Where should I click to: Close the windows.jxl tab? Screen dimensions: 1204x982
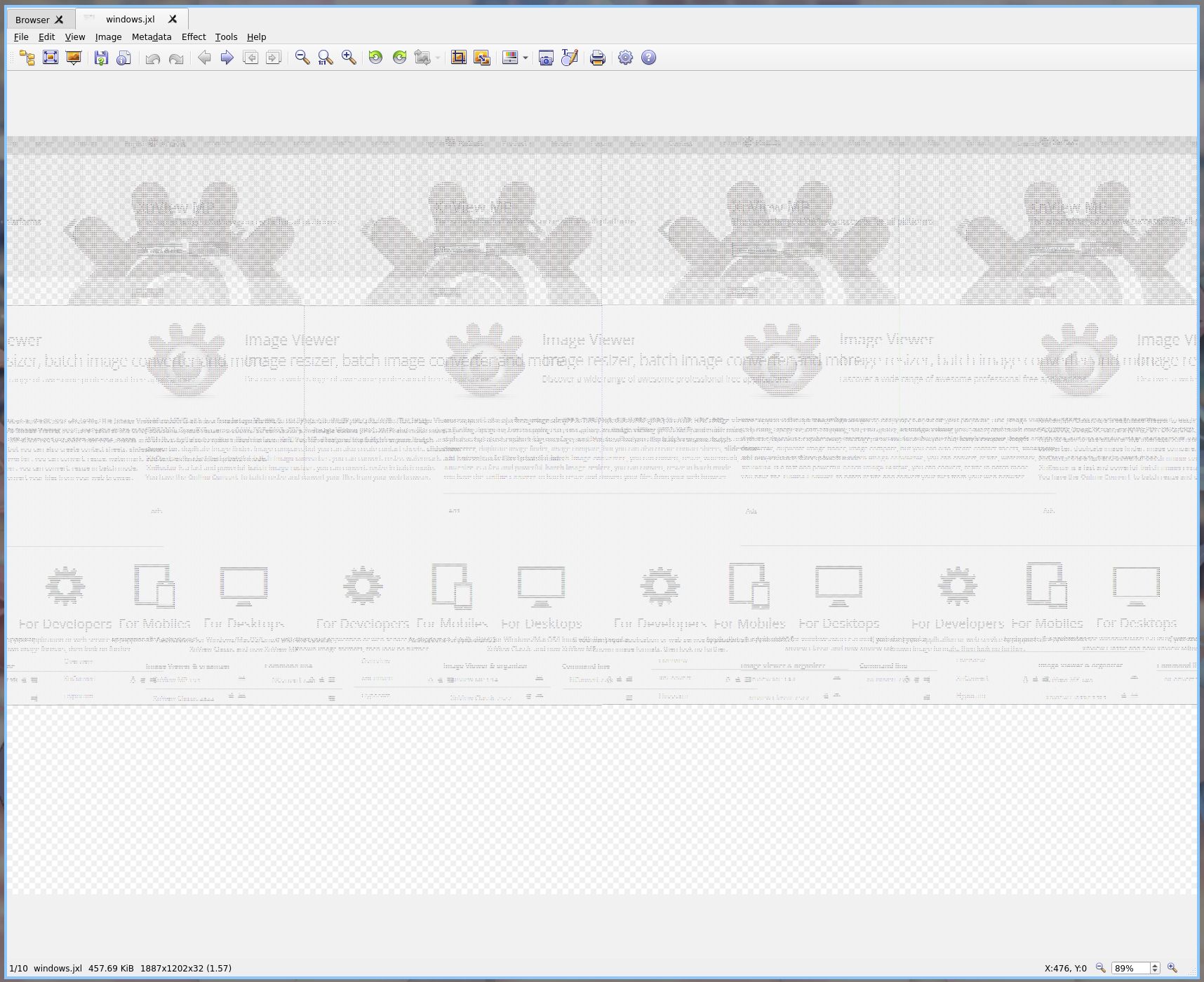173,19
